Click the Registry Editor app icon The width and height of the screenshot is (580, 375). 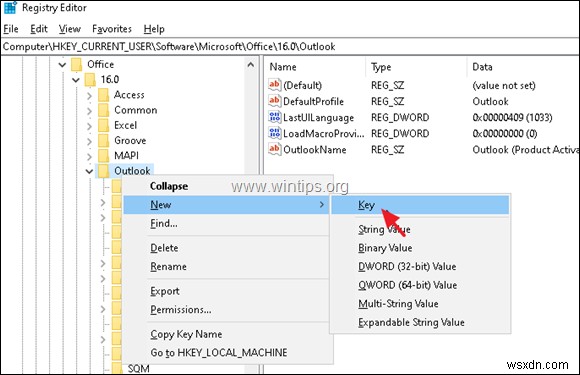tap(10, 7)
